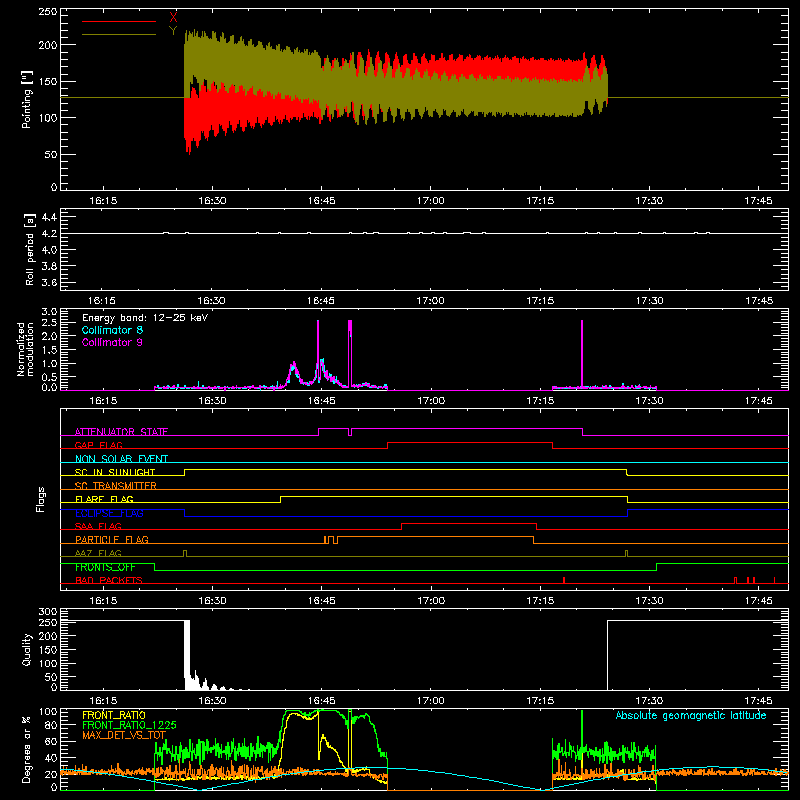Click the 150 value on Pointing axis

click(x=47, y=81)
